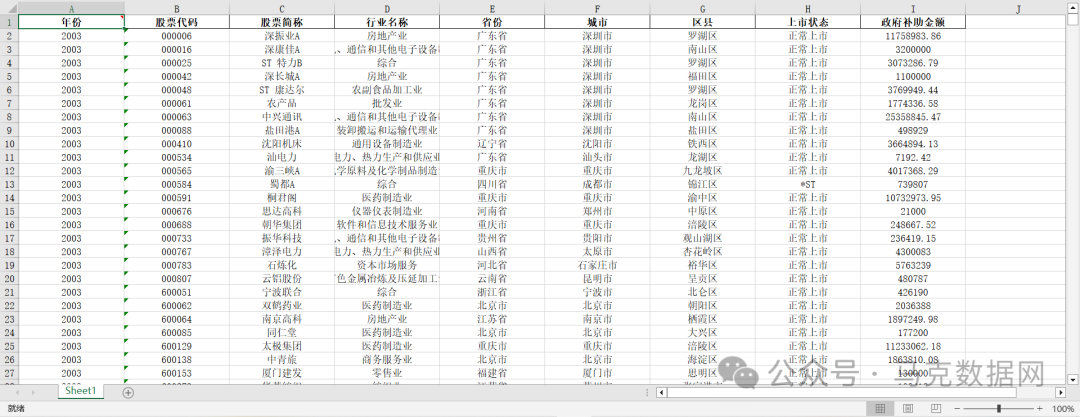Select the cell containing 九龙坡区
The width and height of the screenshot is (1080, 417).
click(703, 170)
